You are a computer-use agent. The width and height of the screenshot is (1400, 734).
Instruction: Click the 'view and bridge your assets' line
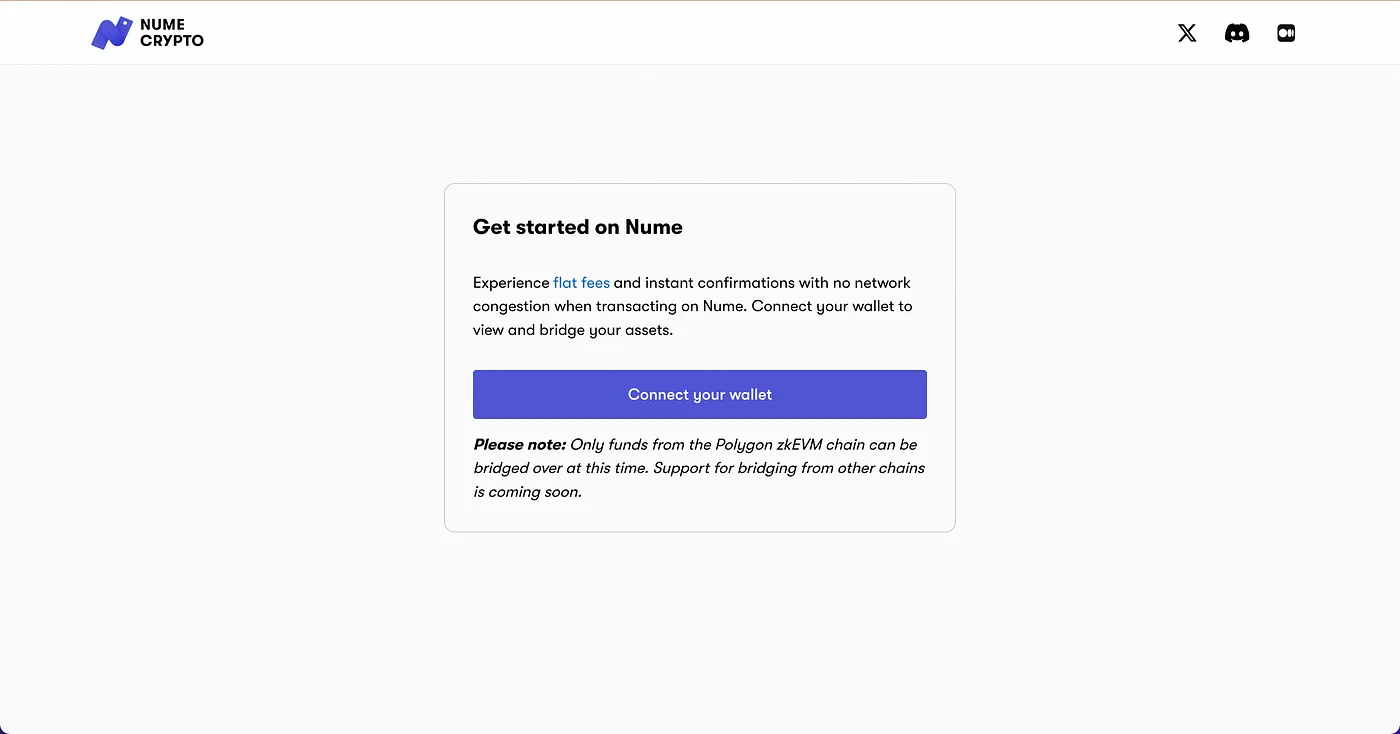(573, 330)
